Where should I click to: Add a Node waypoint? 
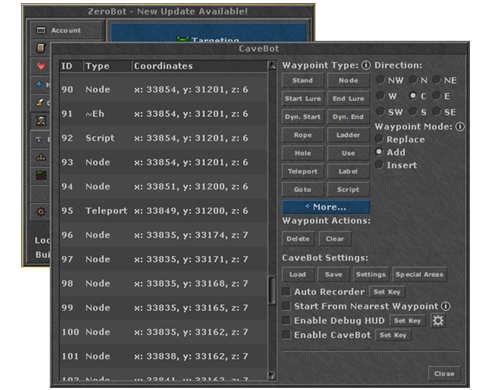[348, 80]
